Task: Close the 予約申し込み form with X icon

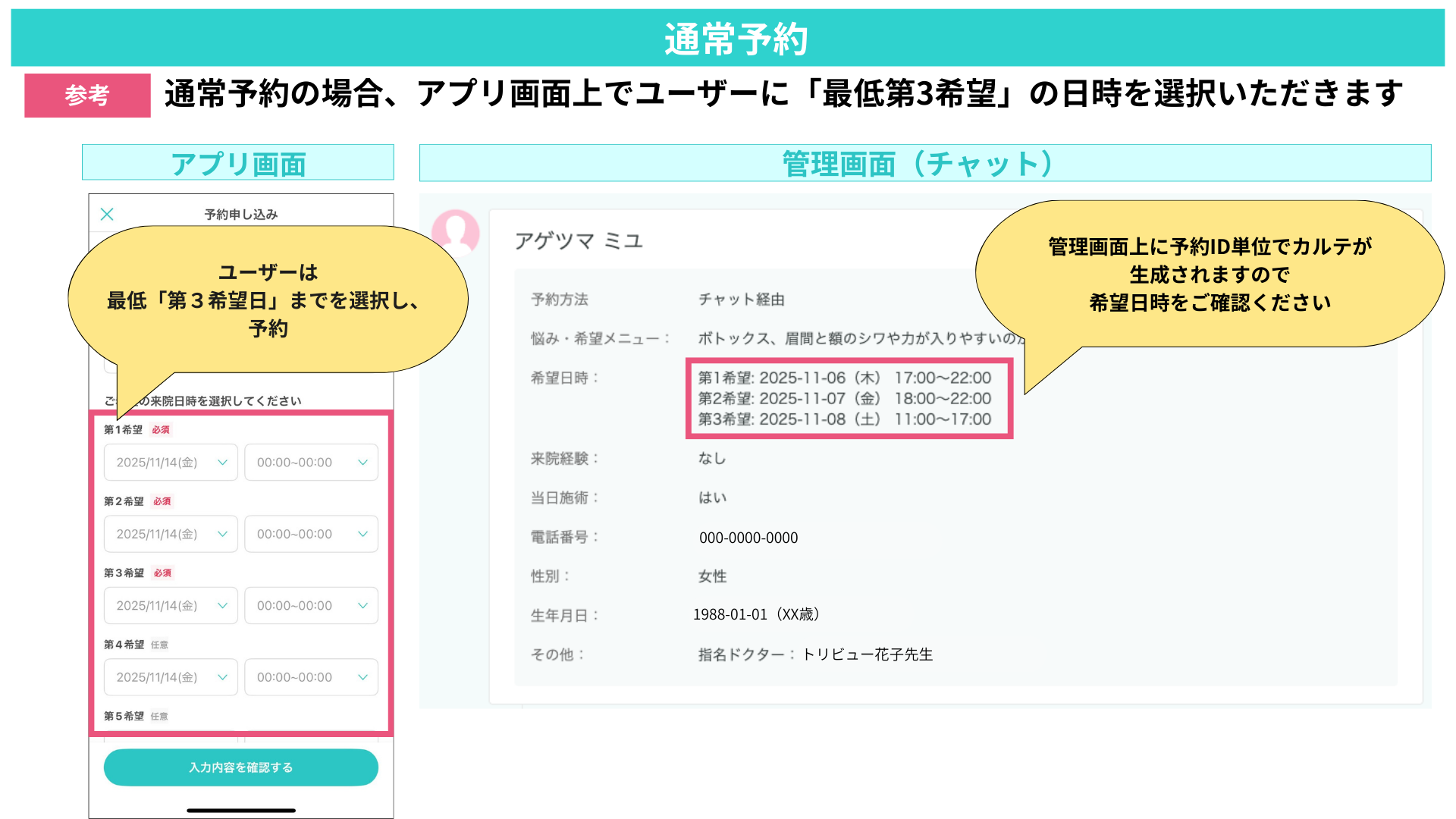Action: [107, 214]
